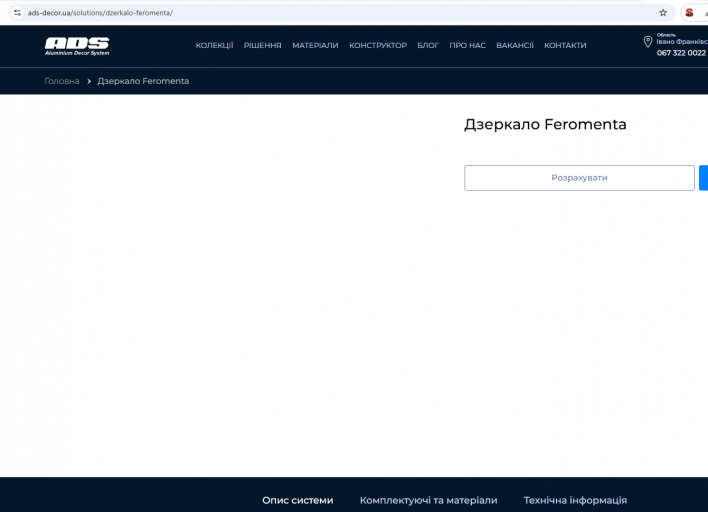Click the Дзеркало Feromenta breadcrumb text
Image resolution: width=708 pixels, height=512 pixels.
coord(143,81)
